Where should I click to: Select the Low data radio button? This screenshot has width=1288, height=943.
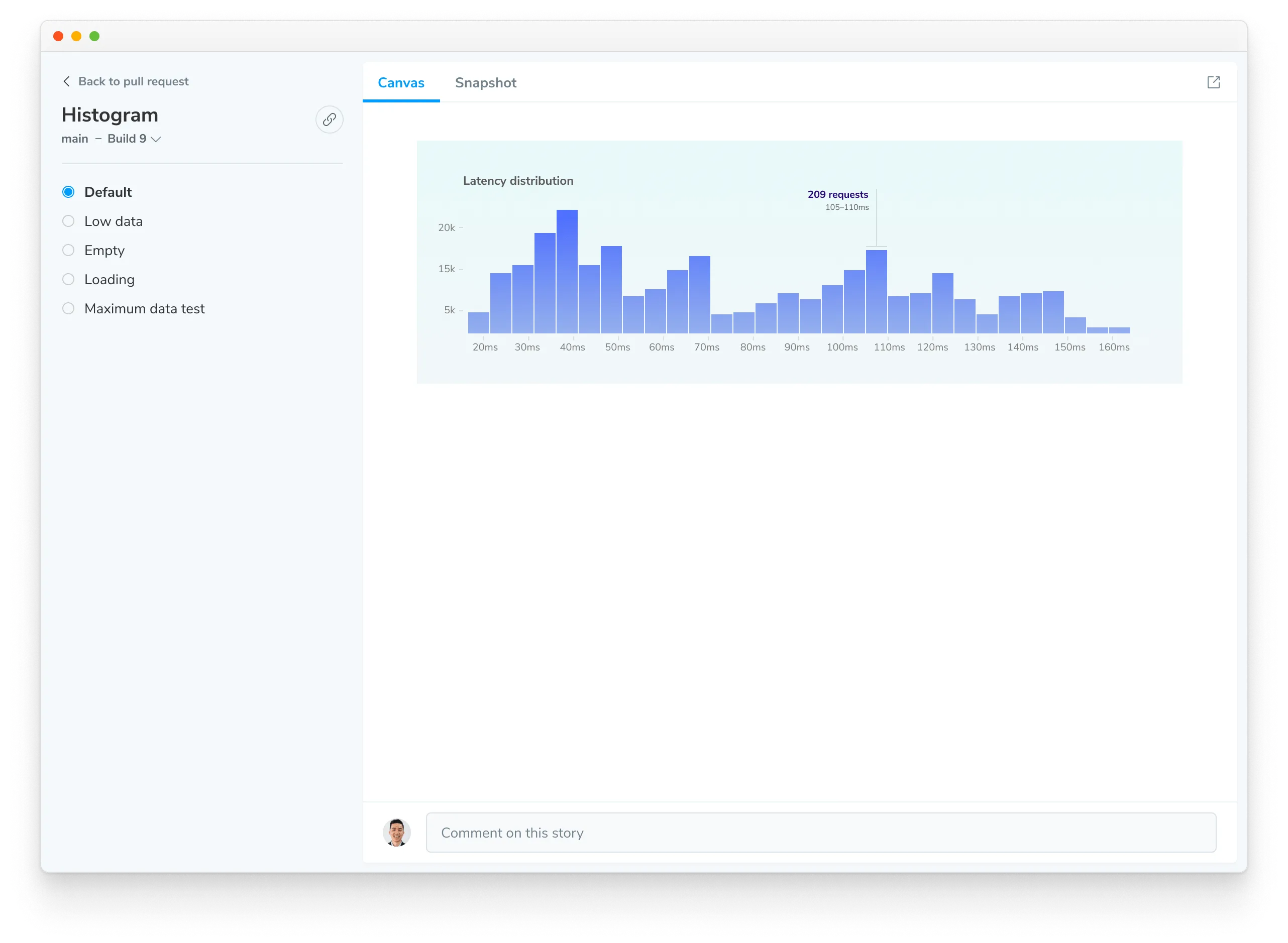click(68, 221)
